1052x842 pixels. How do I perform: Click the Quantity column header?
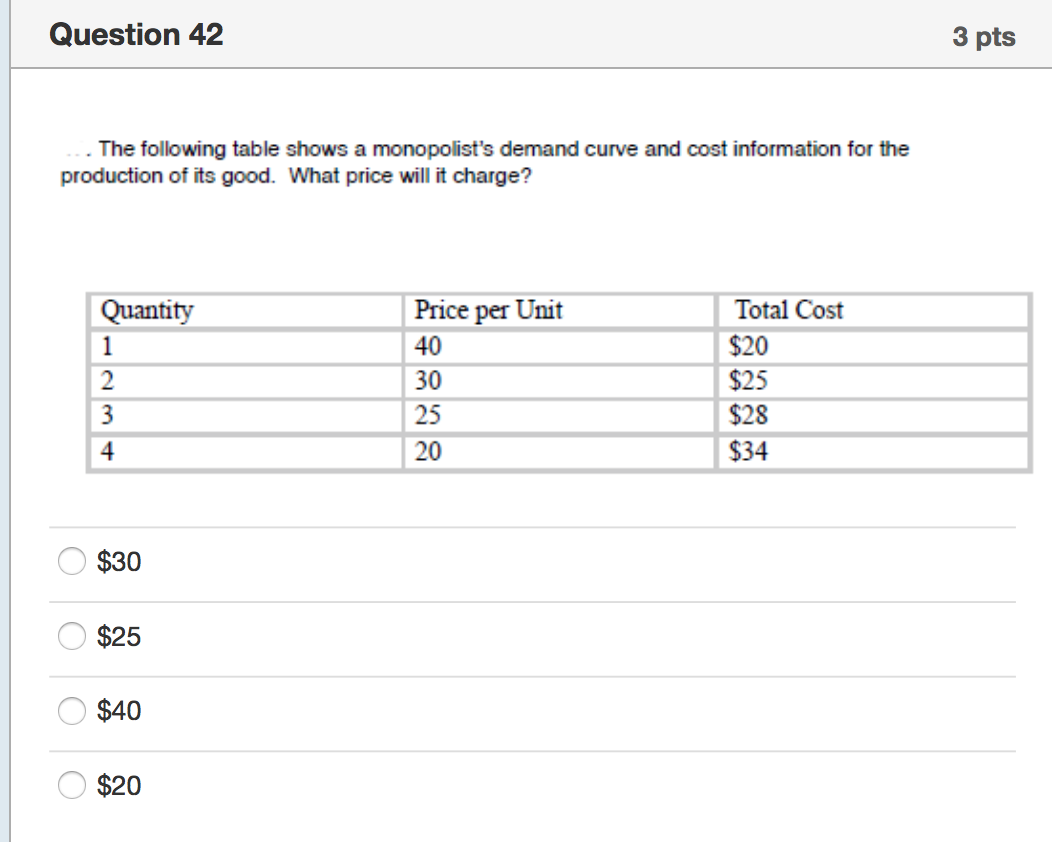coord(148,311)
